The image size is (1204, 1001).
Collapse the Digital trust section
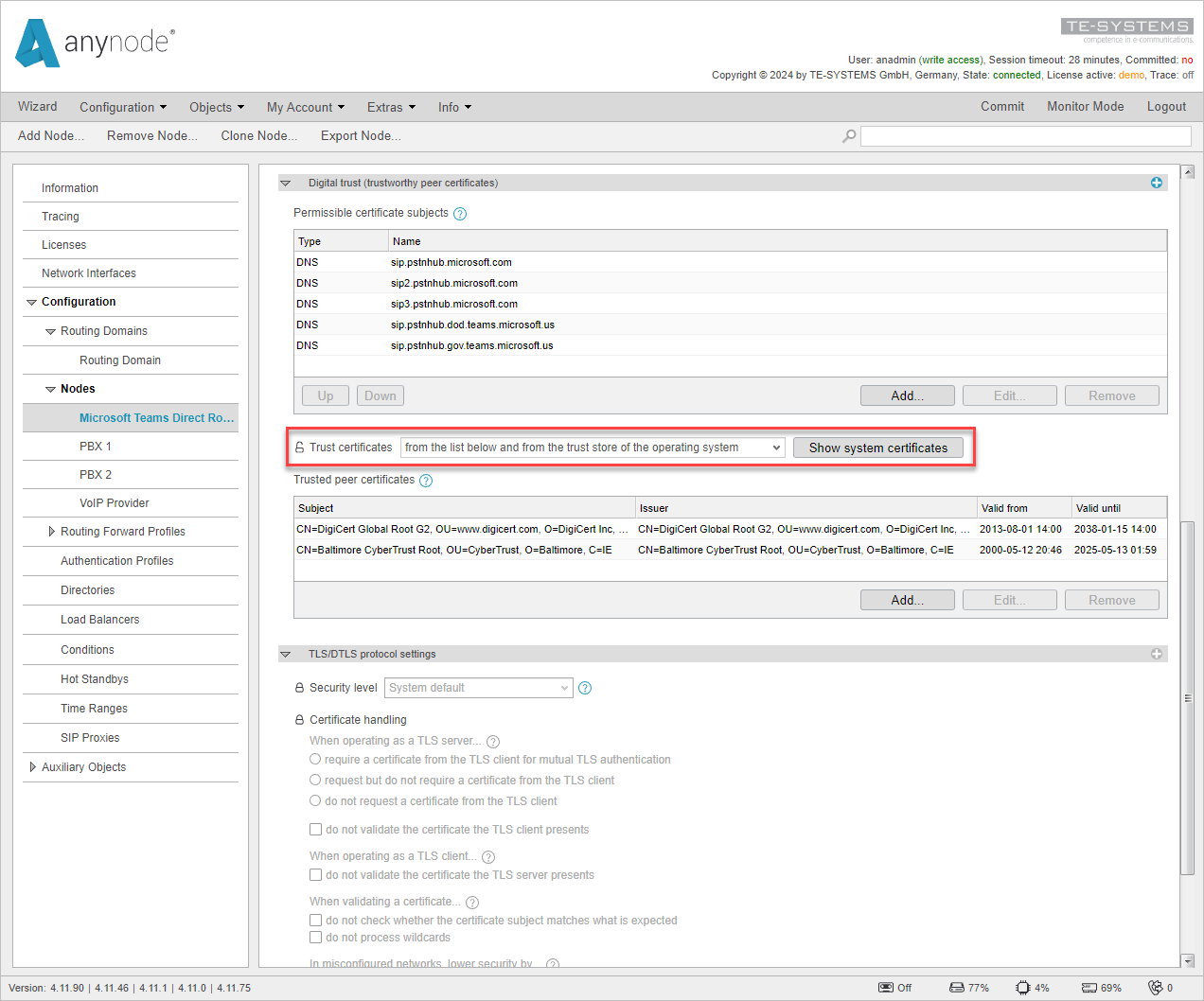click(x=285, y=184)
